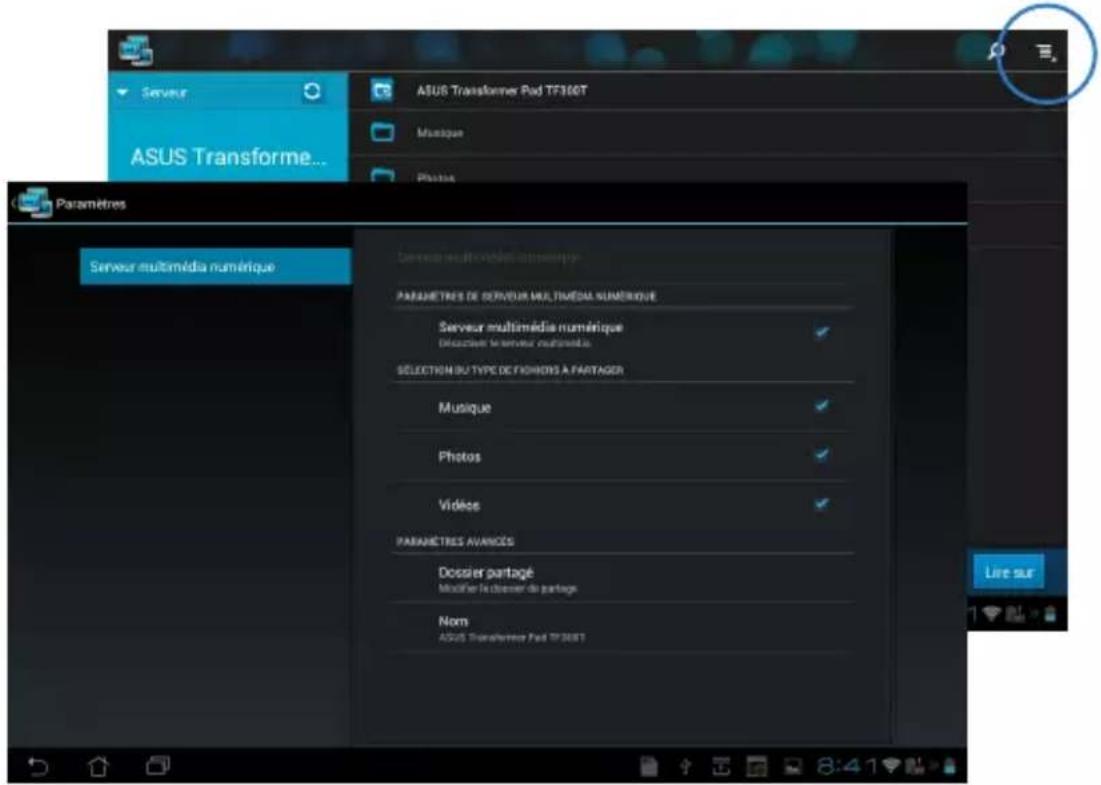Open the Nom setting
1101x785 pixels.
click(x=621, y=628)
